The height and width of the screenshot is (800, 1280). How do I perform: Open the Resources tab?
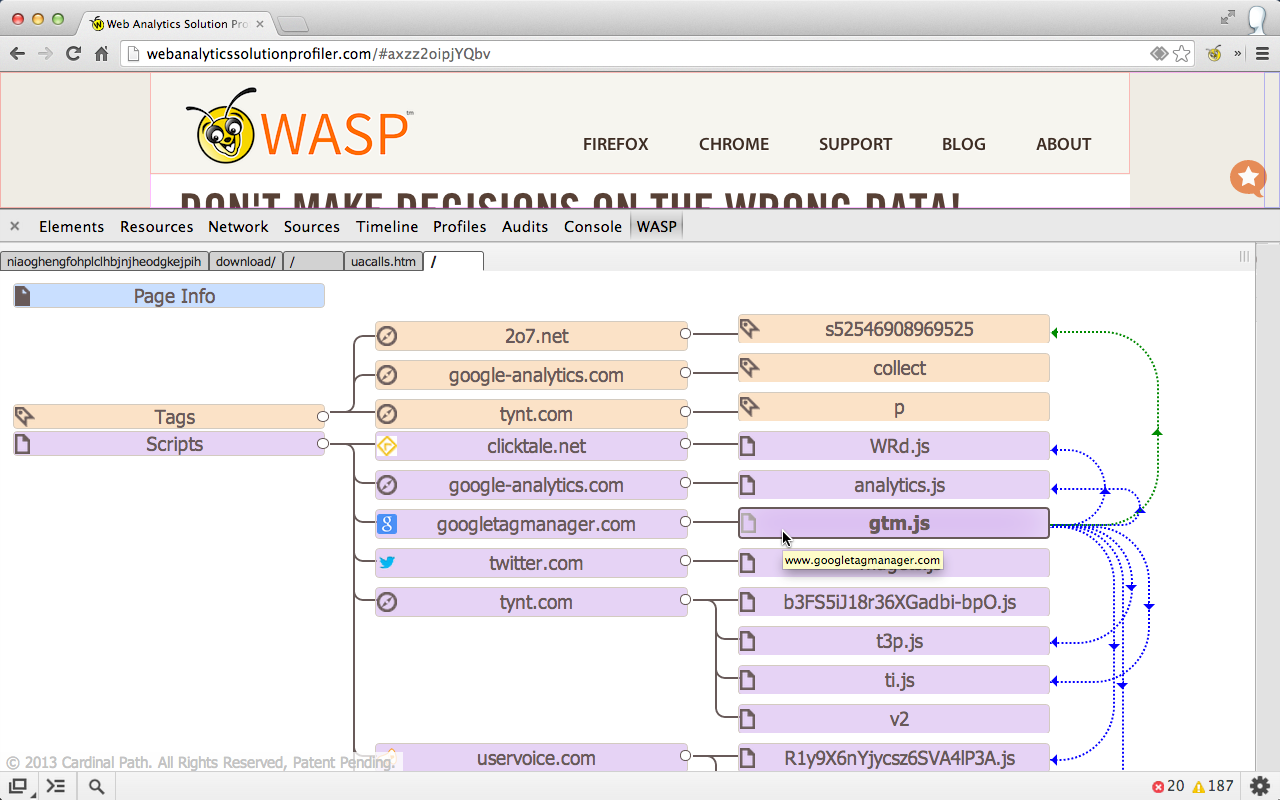[157, 226]
